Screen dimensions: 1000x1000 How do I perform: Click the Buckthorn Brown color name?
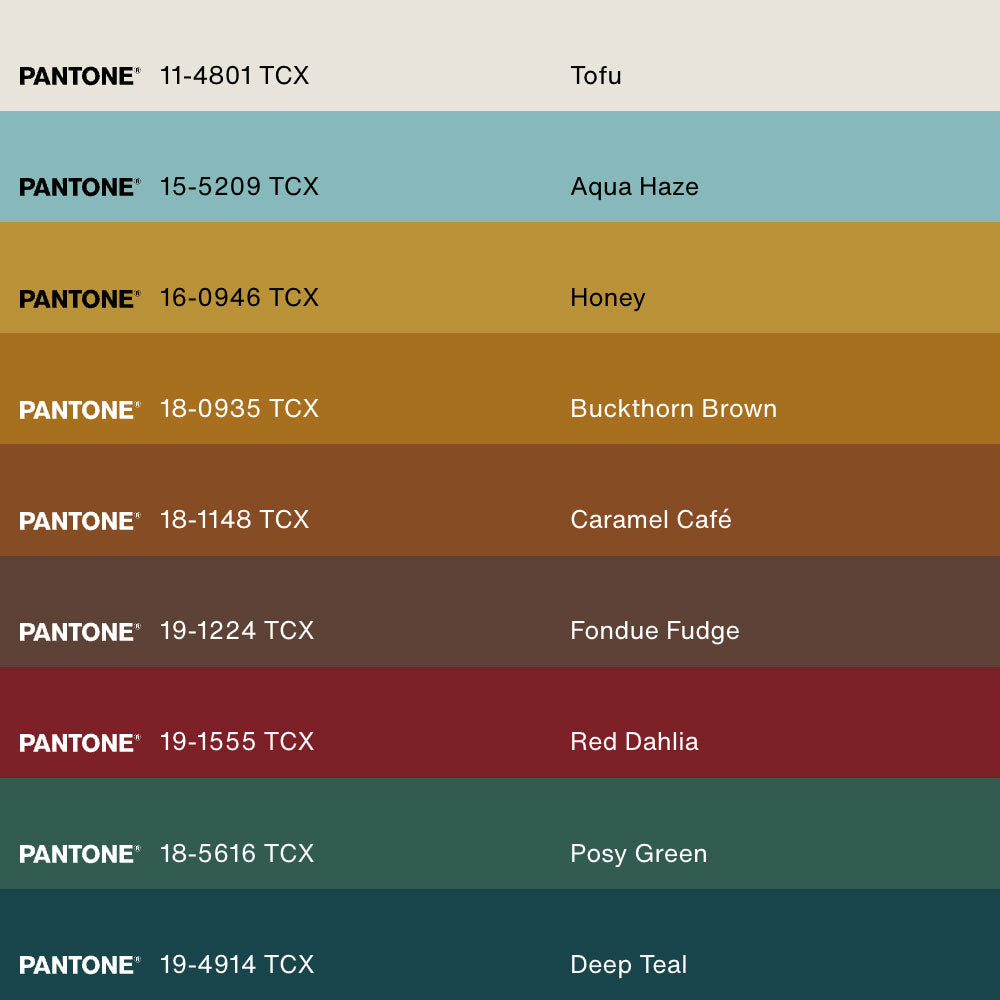pos(673,408)
